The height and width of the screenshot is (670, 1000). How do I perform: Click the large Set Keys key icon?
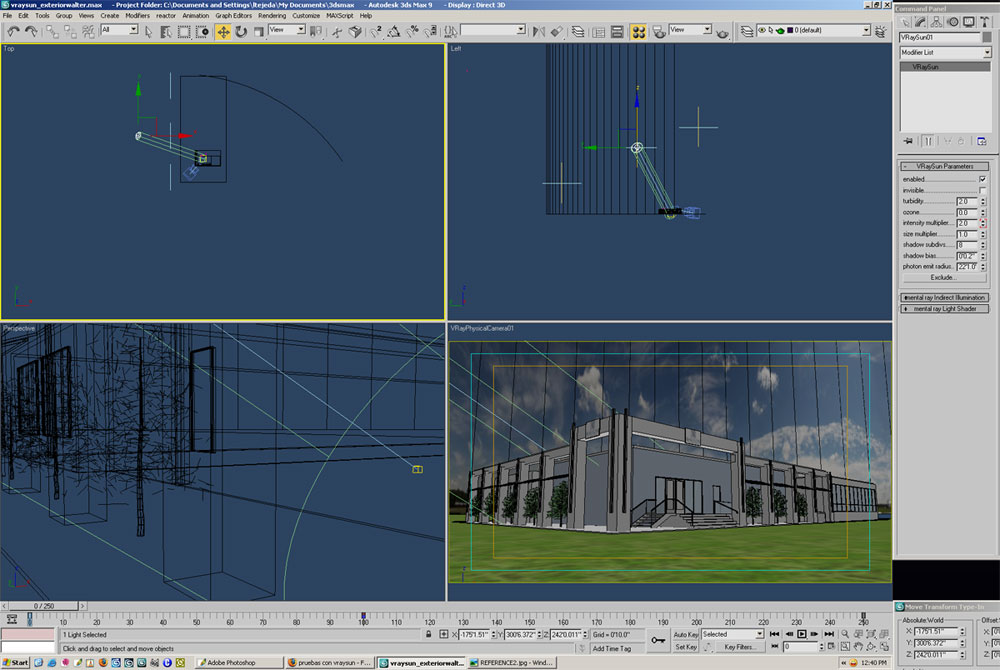click(x=658, y=640)
